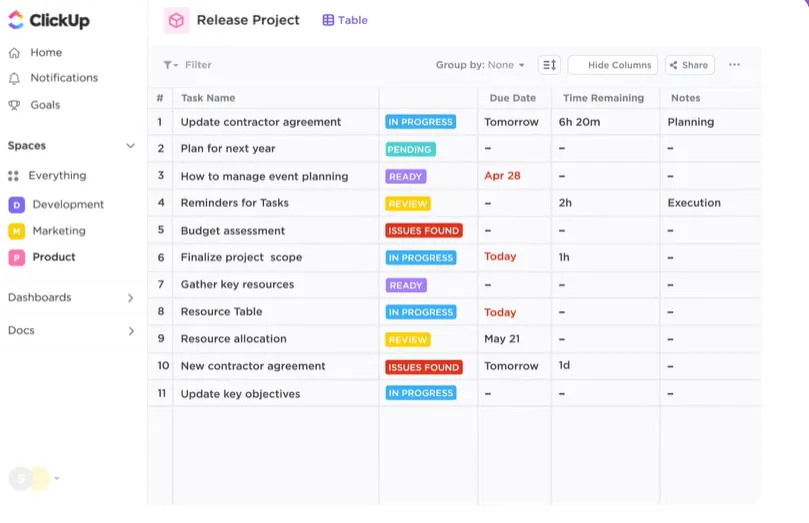
Task: Click the Hide Columns button
Action: [x=612, y=65]
